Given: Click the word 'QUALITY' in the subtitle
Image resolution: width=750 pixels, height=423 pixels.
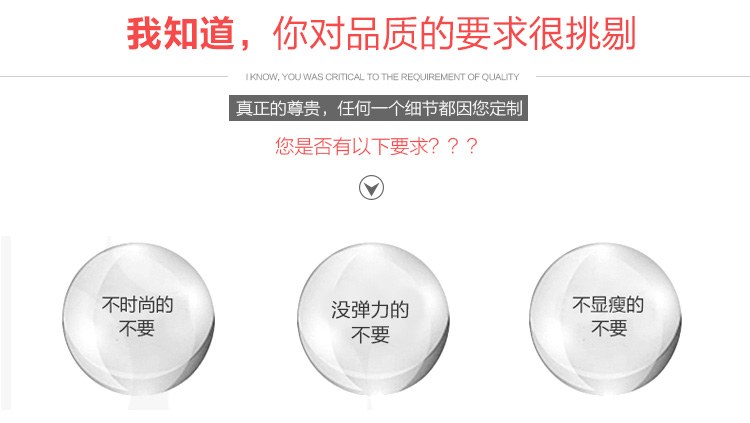Looking at the screenshot, I should [500, 77].
